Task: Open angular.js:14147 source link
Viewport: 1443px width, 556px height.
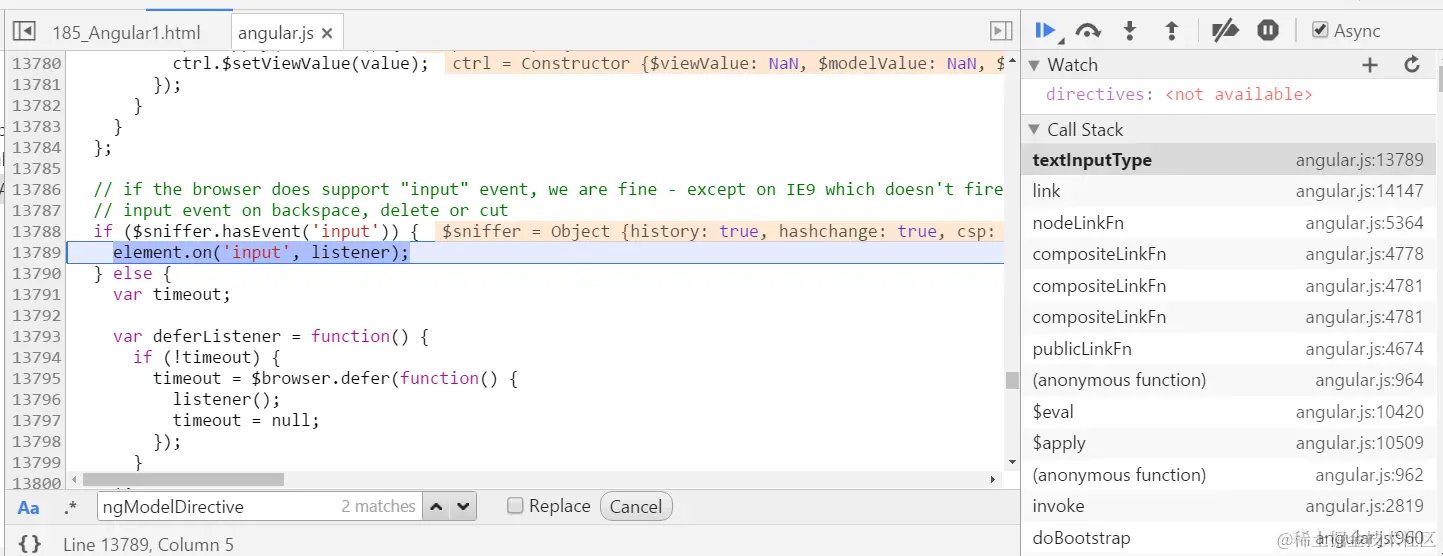Action: pyautogui.click(x=1359, y=191)
